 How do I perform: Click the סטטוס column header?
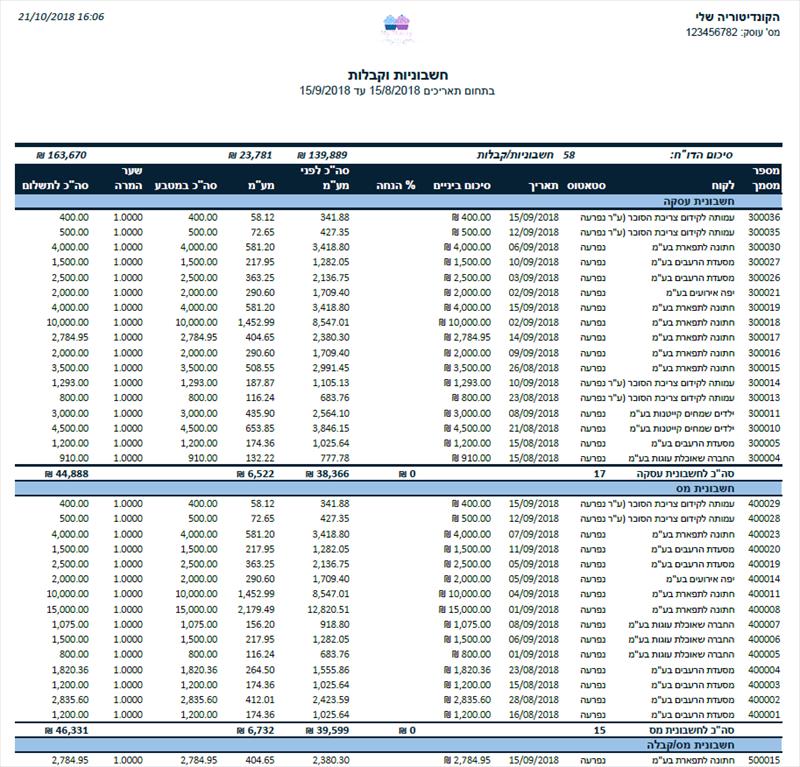(x=586, y=186)
